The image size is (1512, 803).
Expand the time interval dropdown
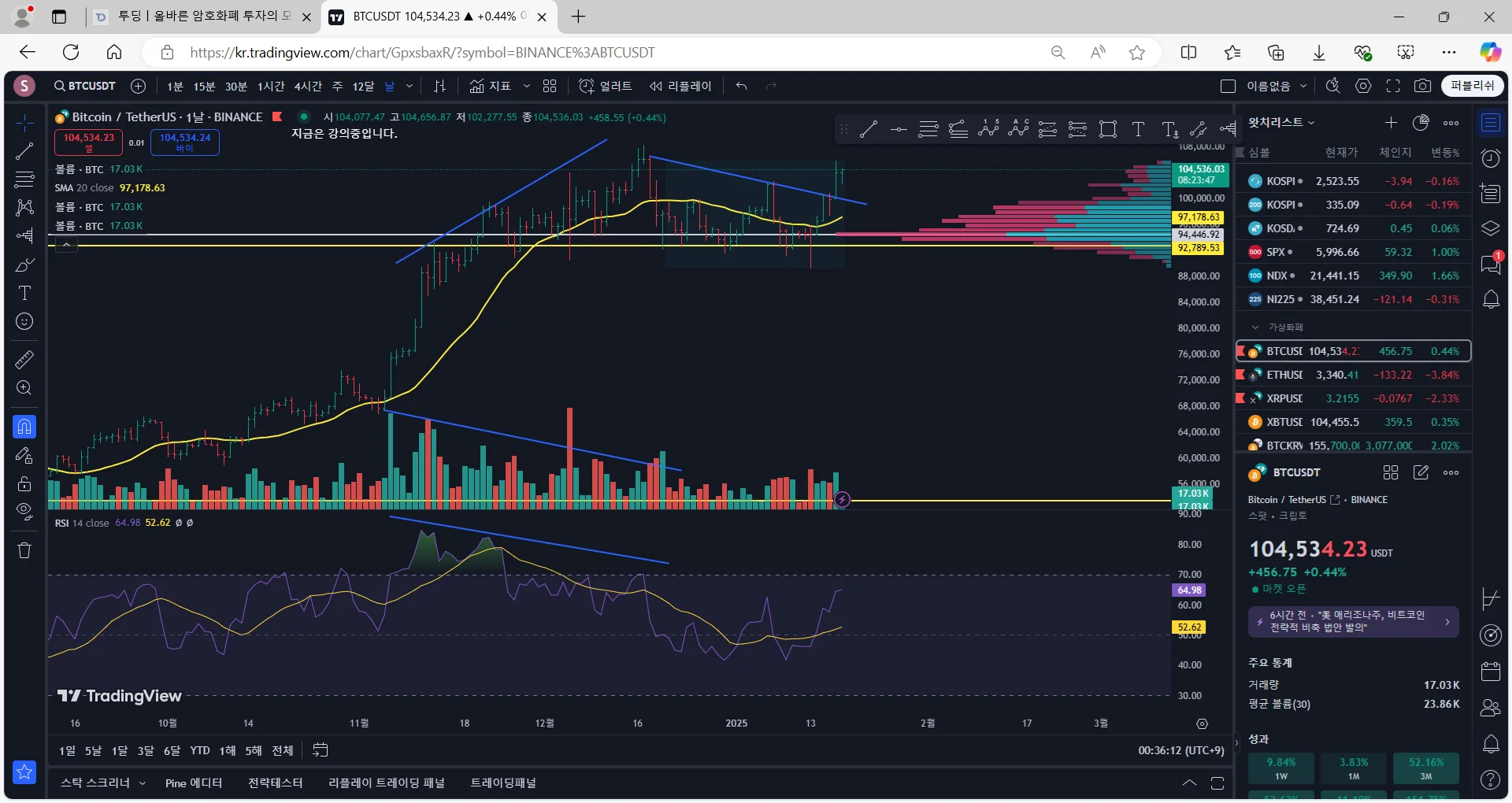[x=409, y=86]
